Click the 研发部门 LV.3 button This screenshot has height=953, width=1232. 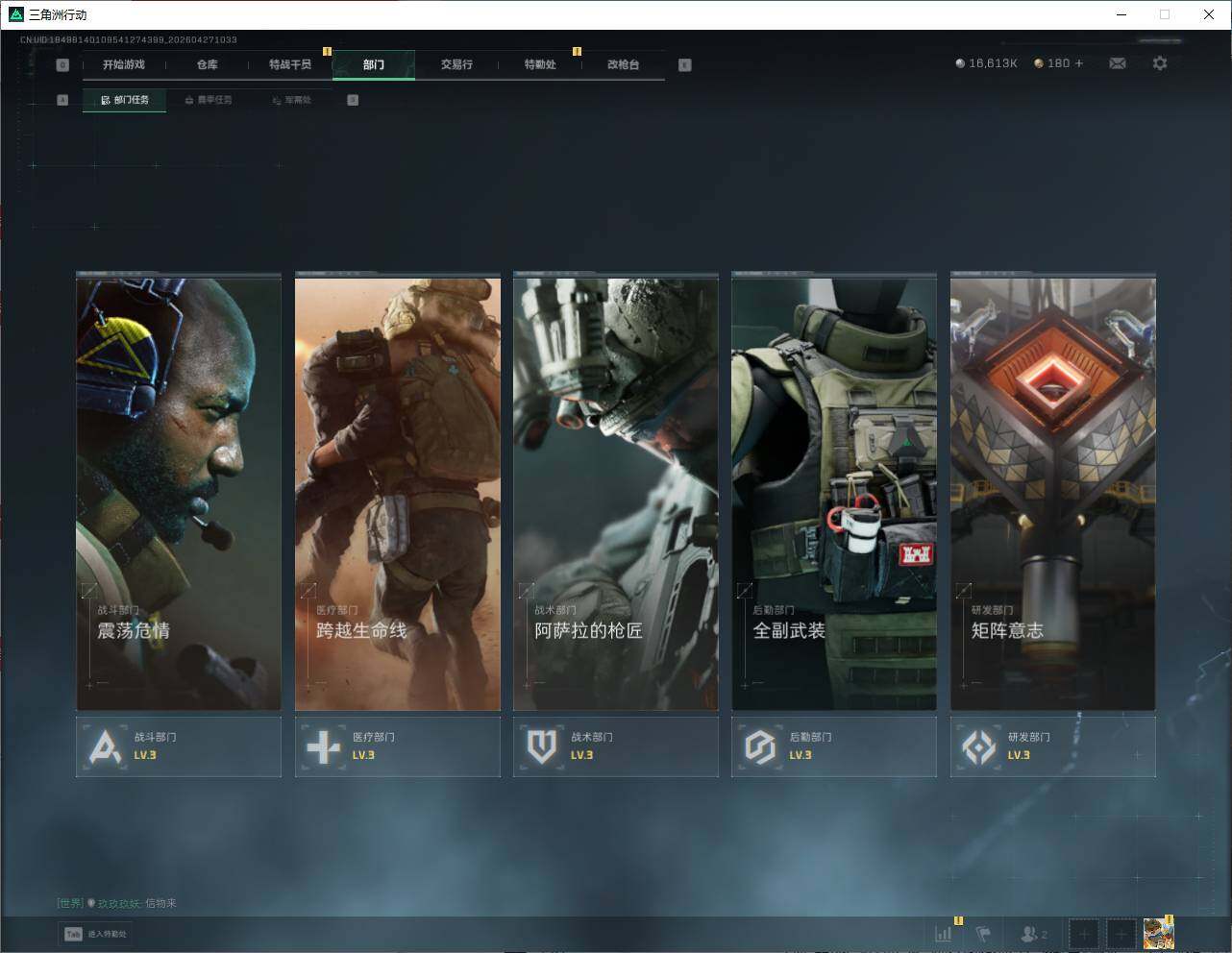tap(1053, 746)
